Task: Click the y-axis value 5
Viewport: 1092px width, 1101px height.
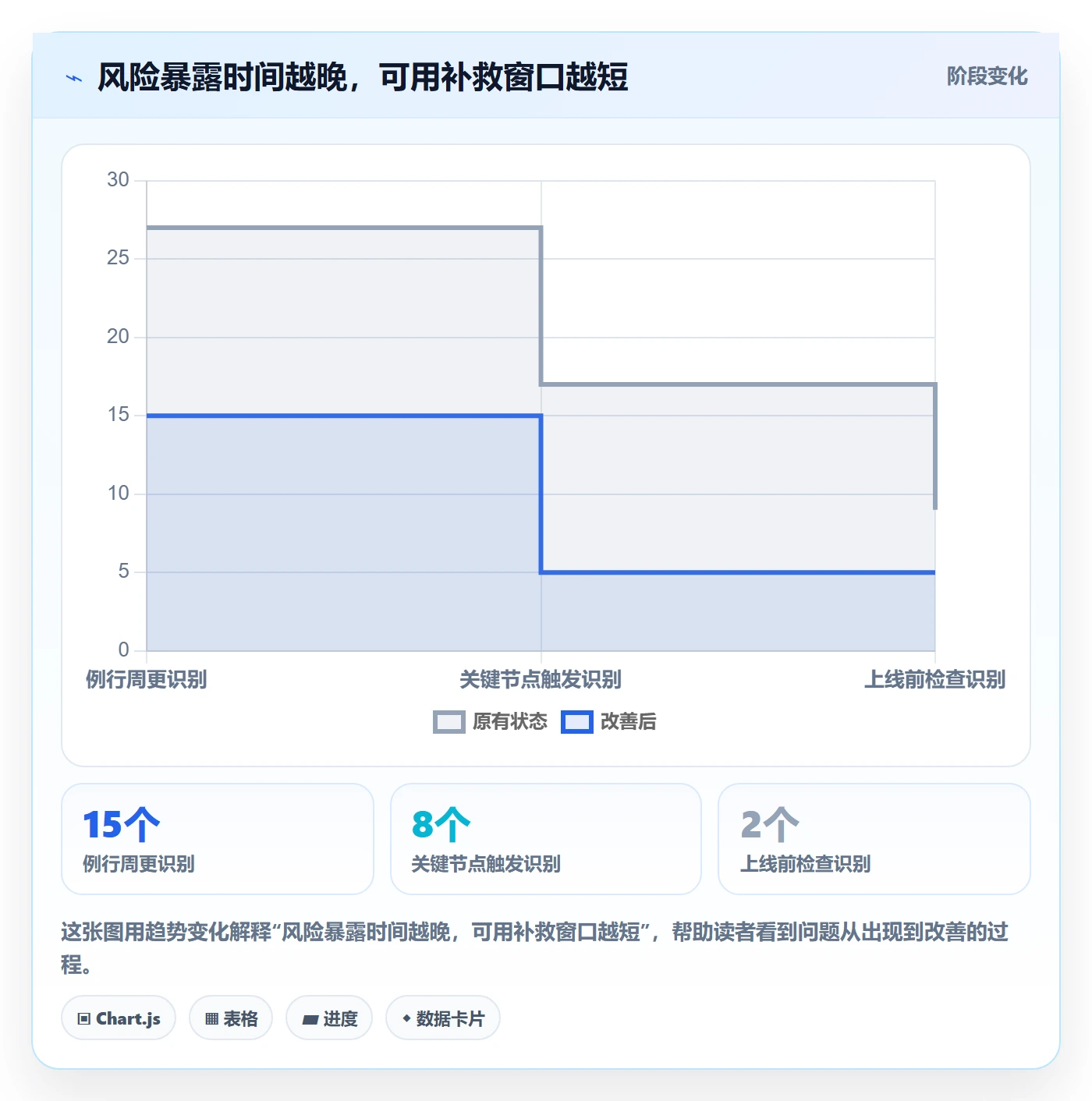Action: 123,572
